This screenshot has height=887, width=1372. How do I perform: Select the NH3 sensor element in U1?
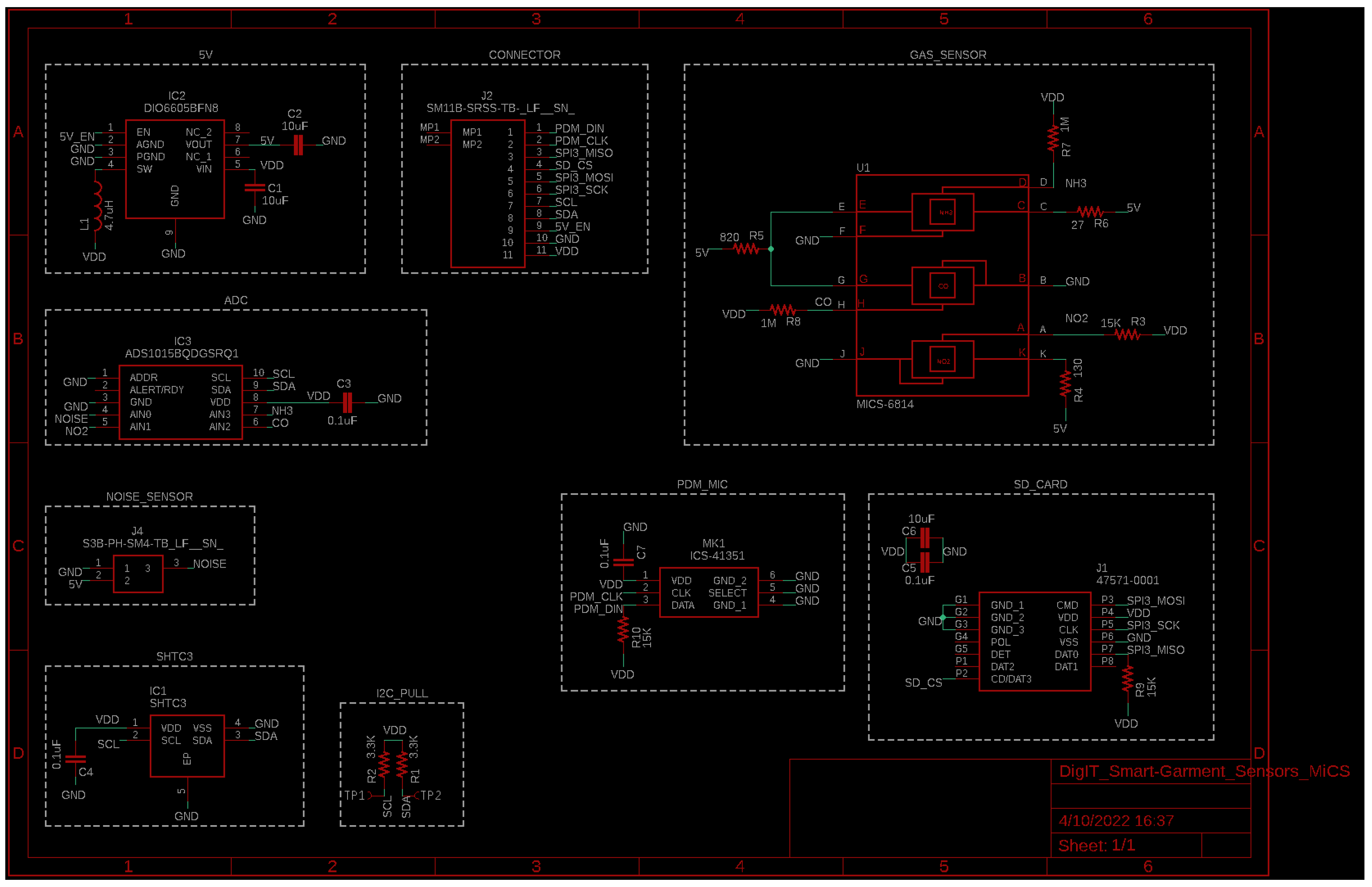coord(942,213)
